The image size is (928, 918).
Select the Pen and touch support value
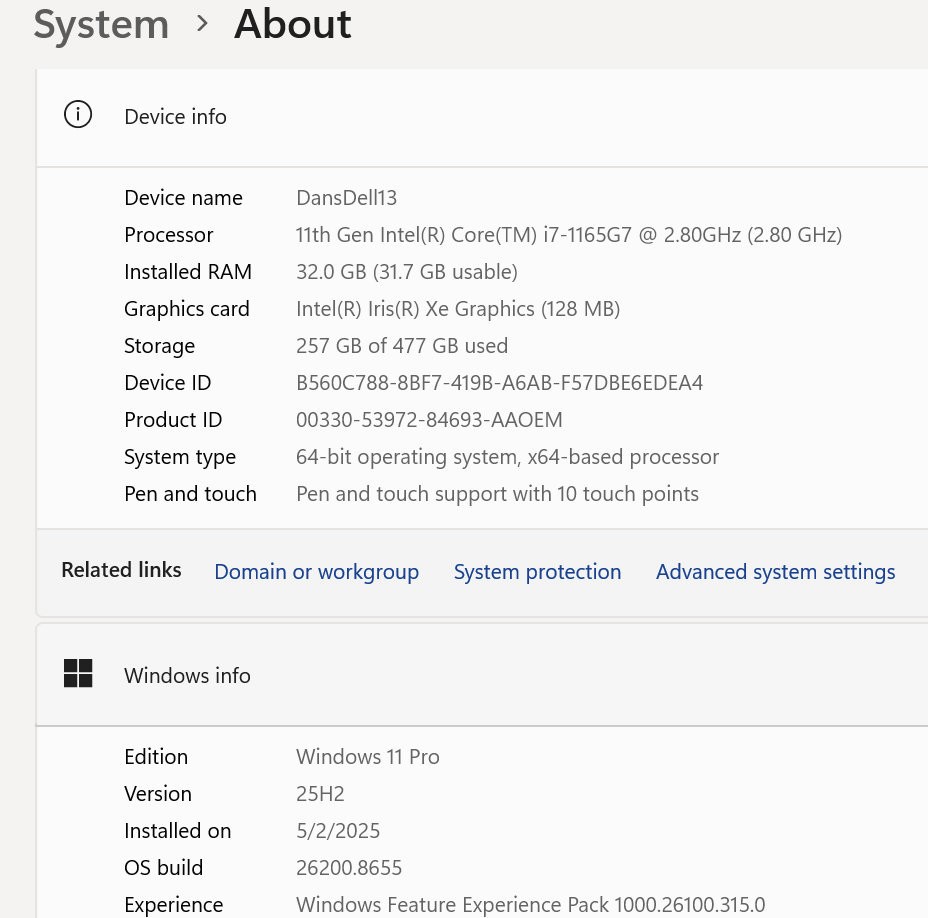point(497,494)
